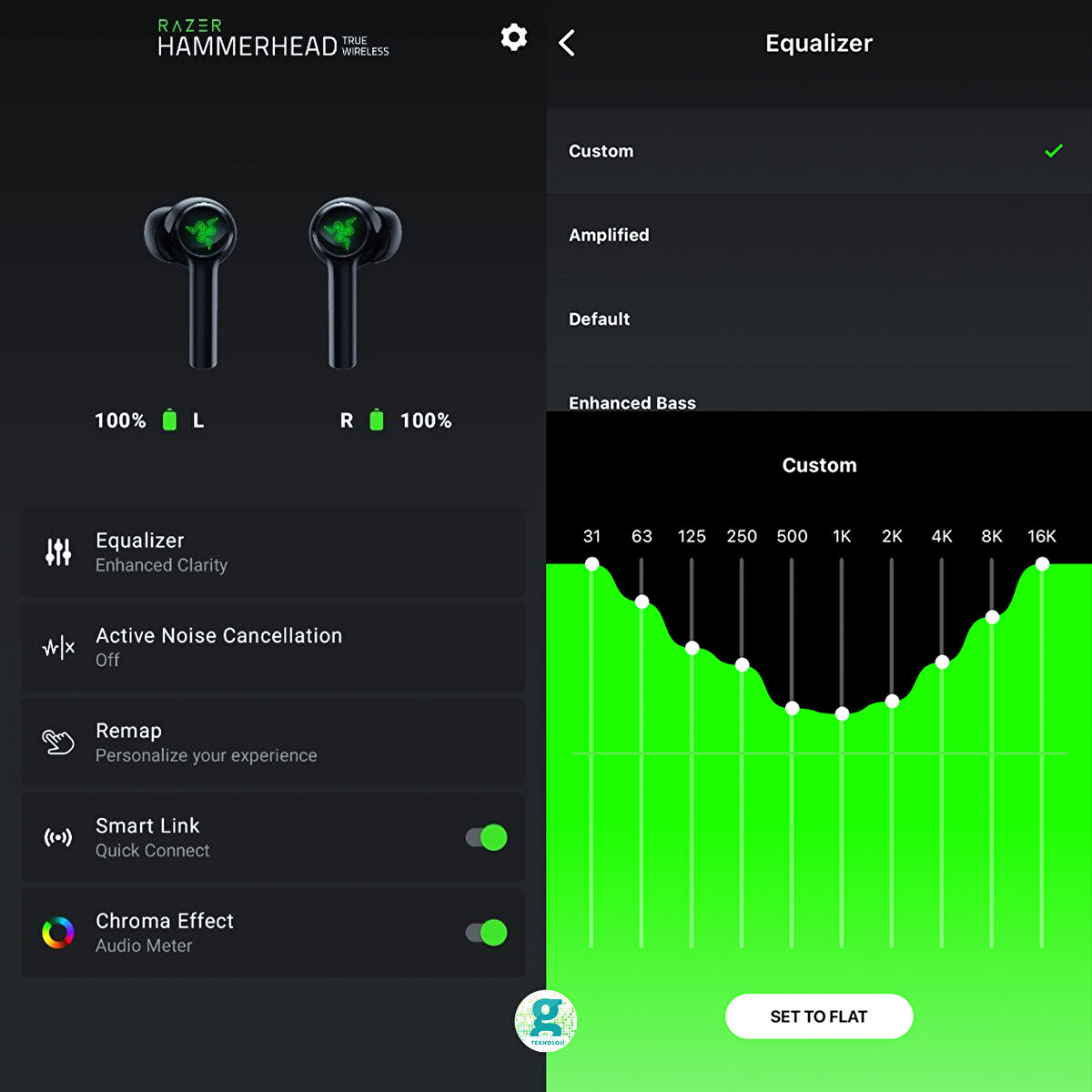The width and height of the screenshot is (1092, 1092).
Task: Open the Equalizer settings icon
Action: [57, 551]
